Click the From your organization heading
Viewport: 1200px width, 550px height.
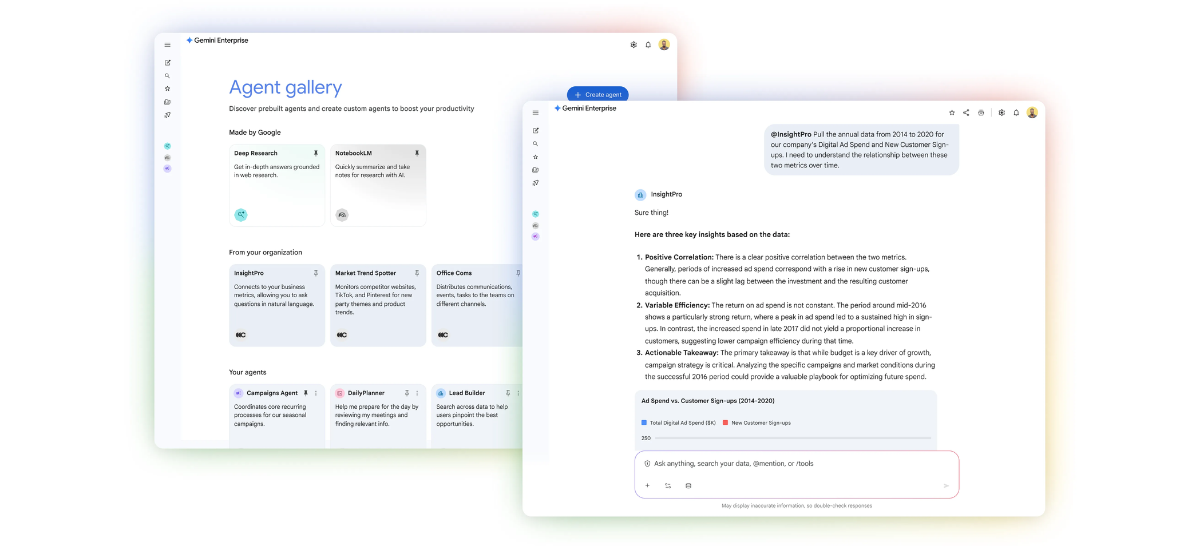point(265,252)
